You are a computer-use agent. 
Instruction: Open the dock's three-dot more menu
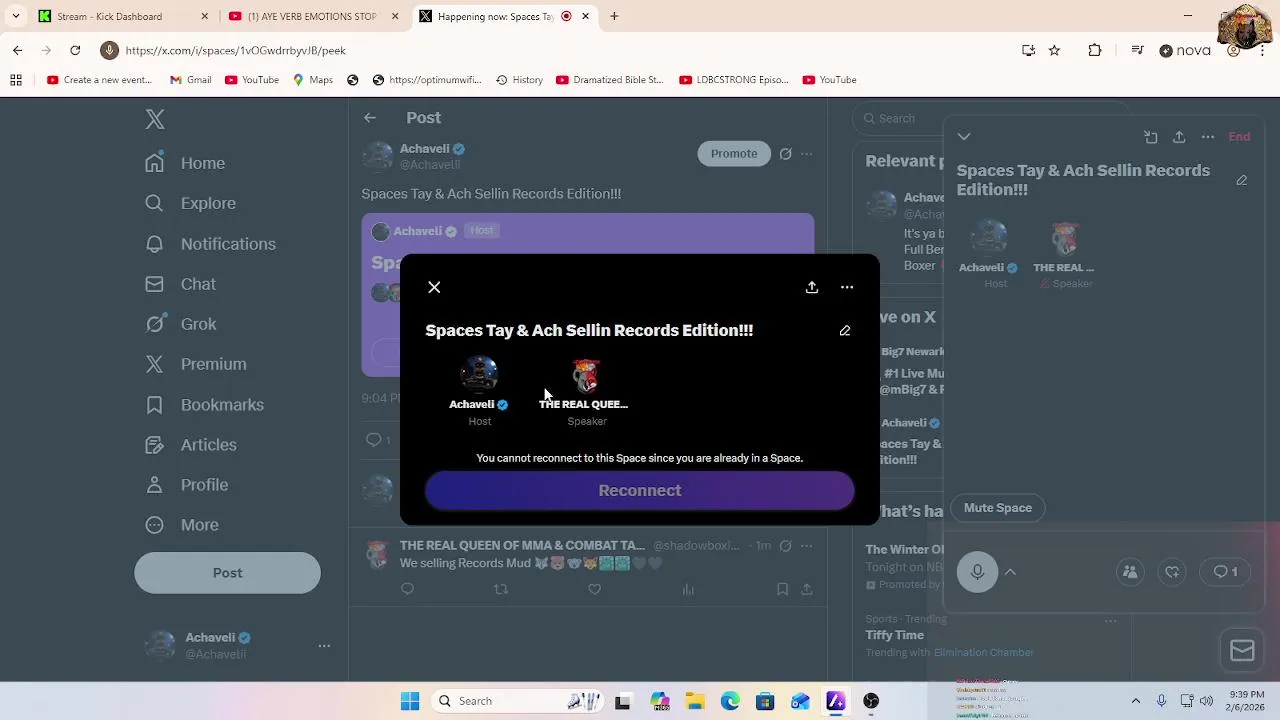coord(1208,137)
